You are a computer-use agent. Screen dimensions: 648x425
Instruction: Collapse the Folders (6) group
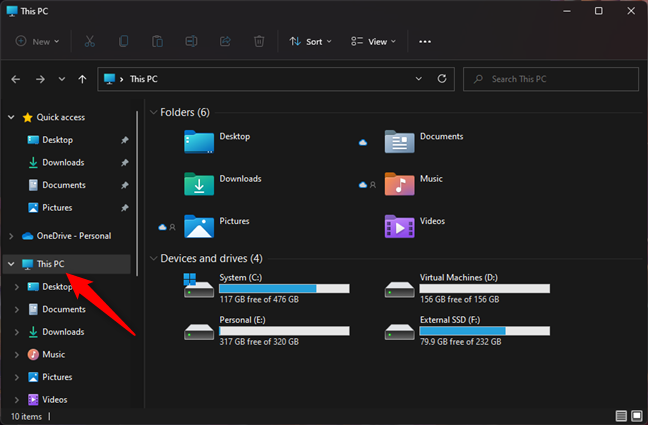(153, 112)
